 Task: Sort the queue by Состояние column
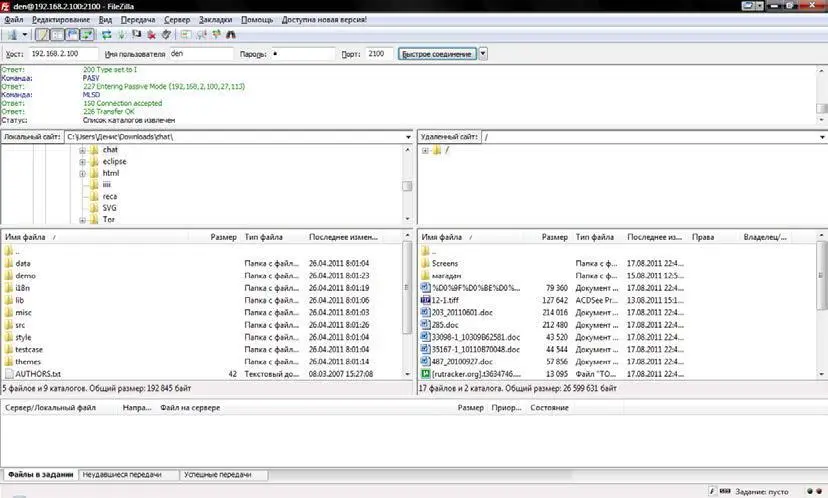549,408
